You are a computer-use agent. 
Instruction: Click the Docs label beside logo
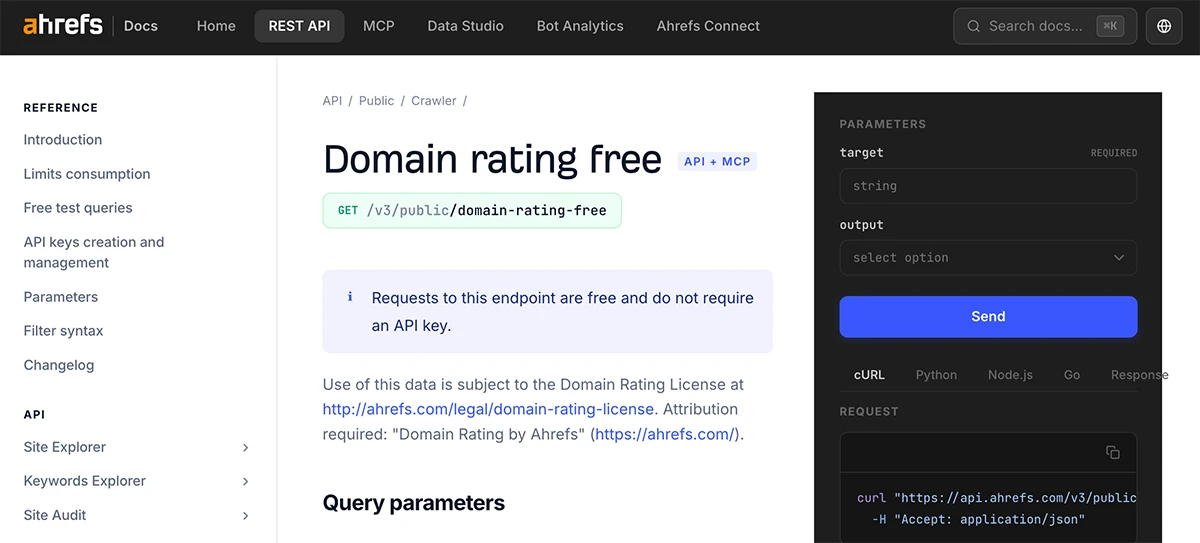[141, 26]
